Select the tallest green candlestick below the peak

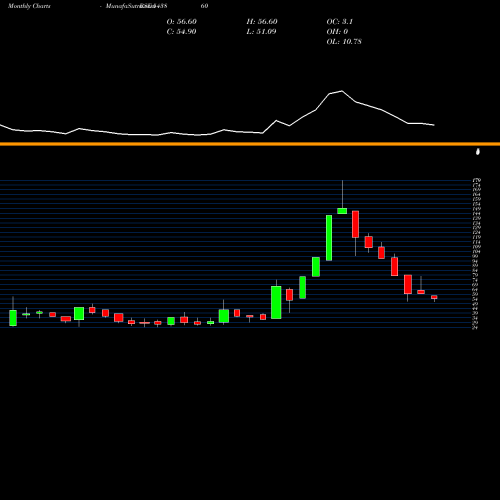(329, 238)
